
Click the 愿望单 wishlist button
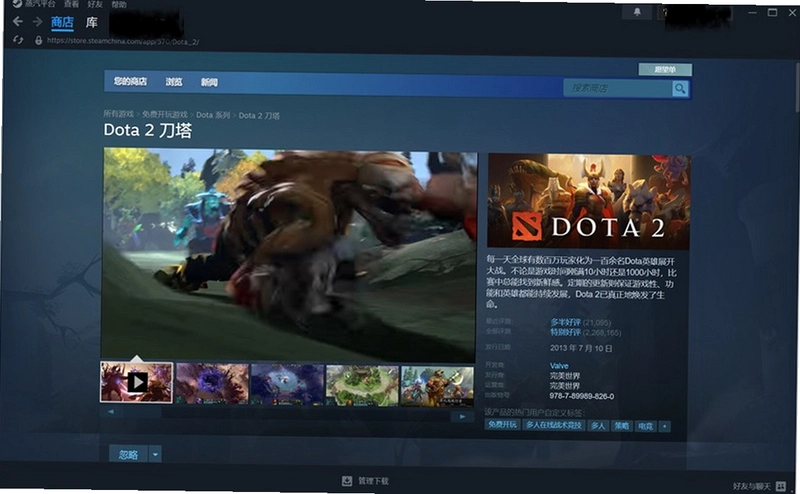tap(665, 69)
